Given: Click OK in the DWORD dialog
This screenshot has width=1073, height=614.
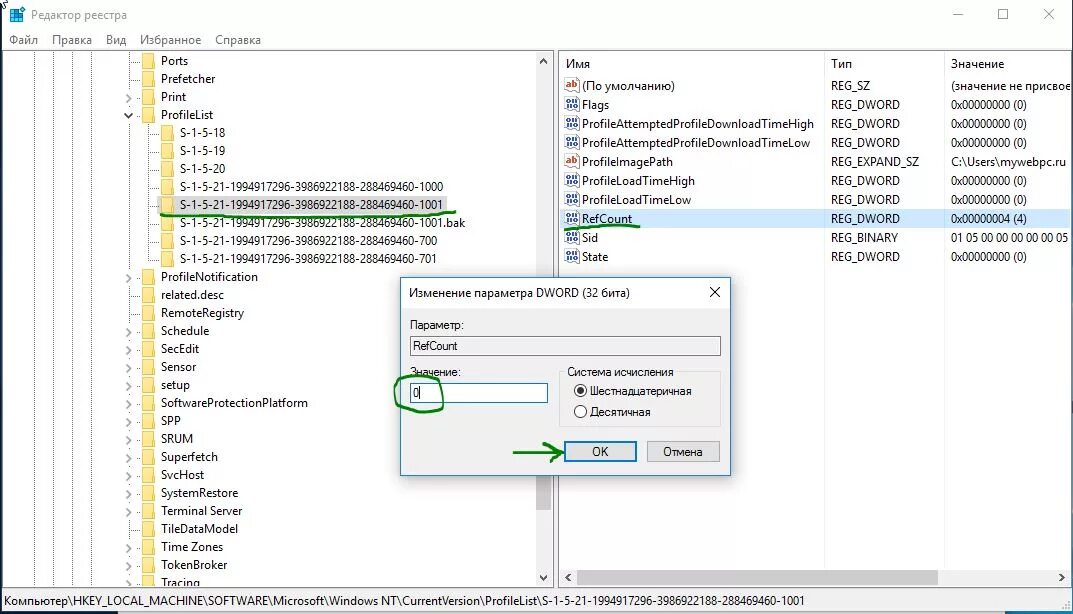Looking at the screenshot, I should tap(600, 452).
